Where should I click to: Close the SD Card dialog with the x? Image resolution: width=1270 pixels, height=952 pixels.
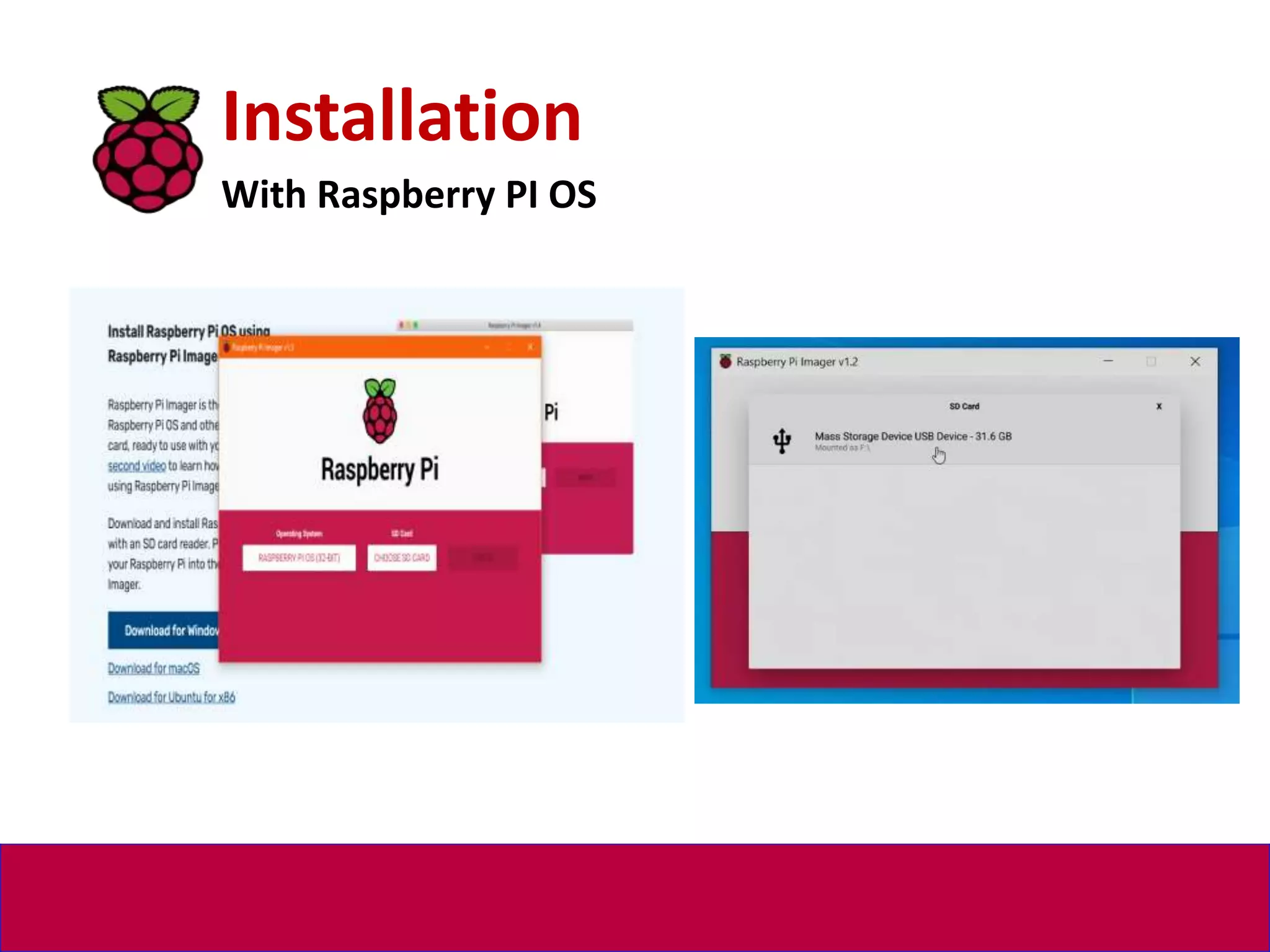(x=1159, y=407)
